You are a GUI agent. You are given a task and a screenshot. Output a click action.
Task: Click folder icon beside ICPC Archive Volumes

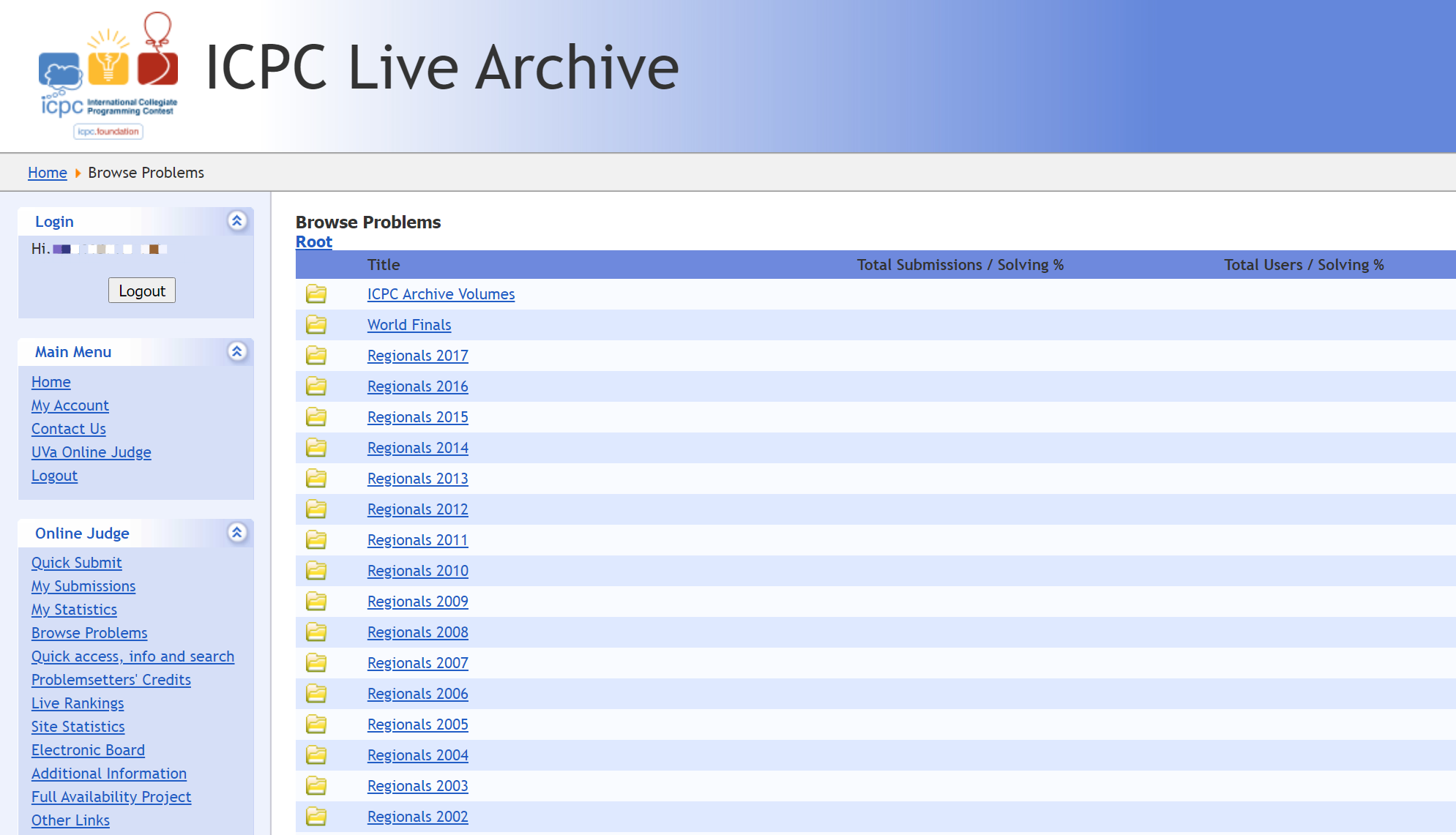click(316, 294)
